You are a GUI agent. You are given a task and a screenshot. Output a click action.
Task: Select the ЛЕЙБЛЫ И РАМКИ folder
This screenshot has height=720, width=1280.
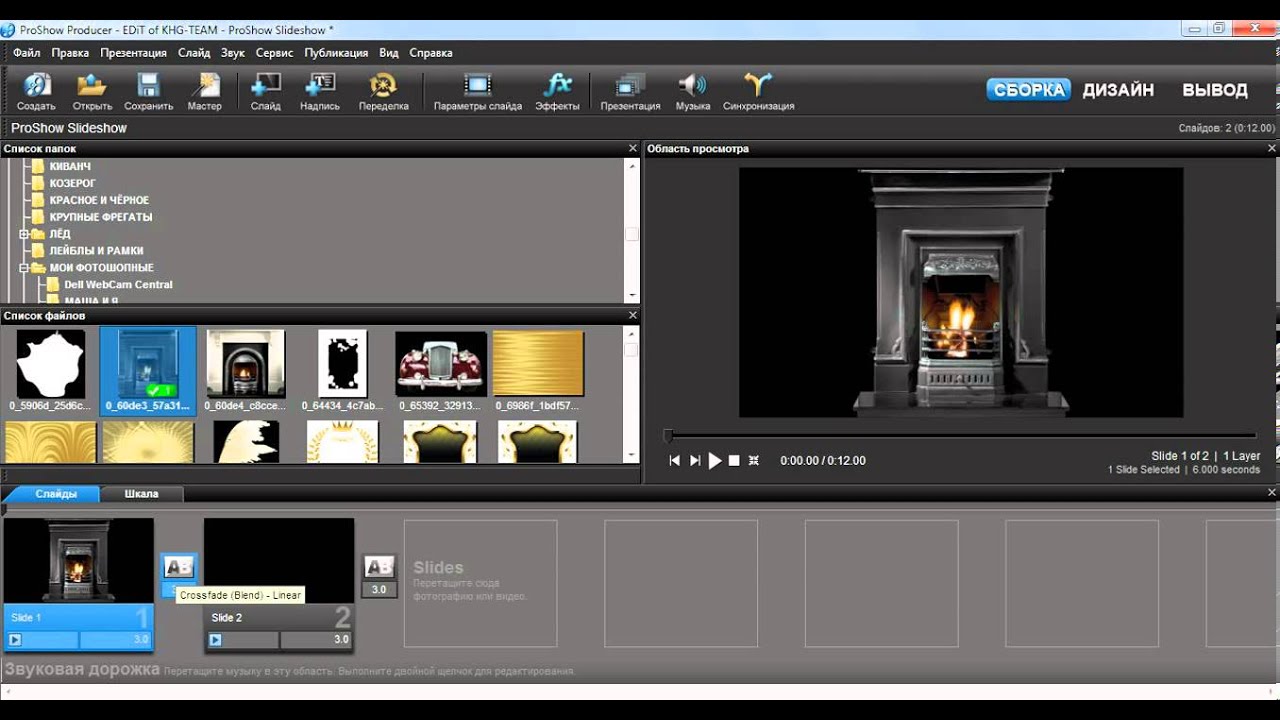click(96, 251)
